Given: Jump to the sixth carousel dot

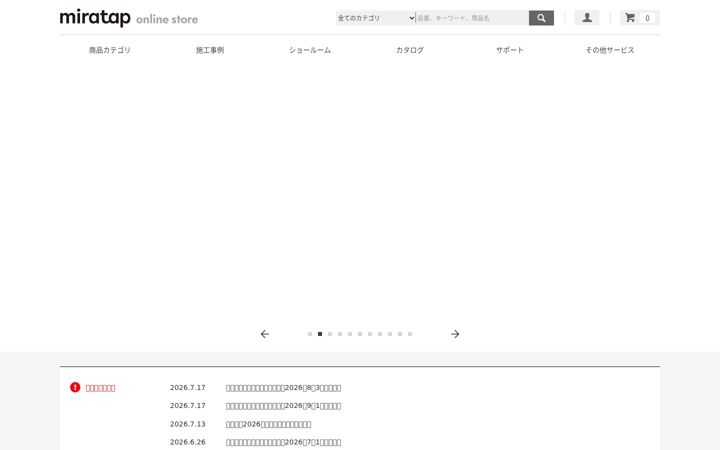Looking at the screenshot, I should click(360, 334).
